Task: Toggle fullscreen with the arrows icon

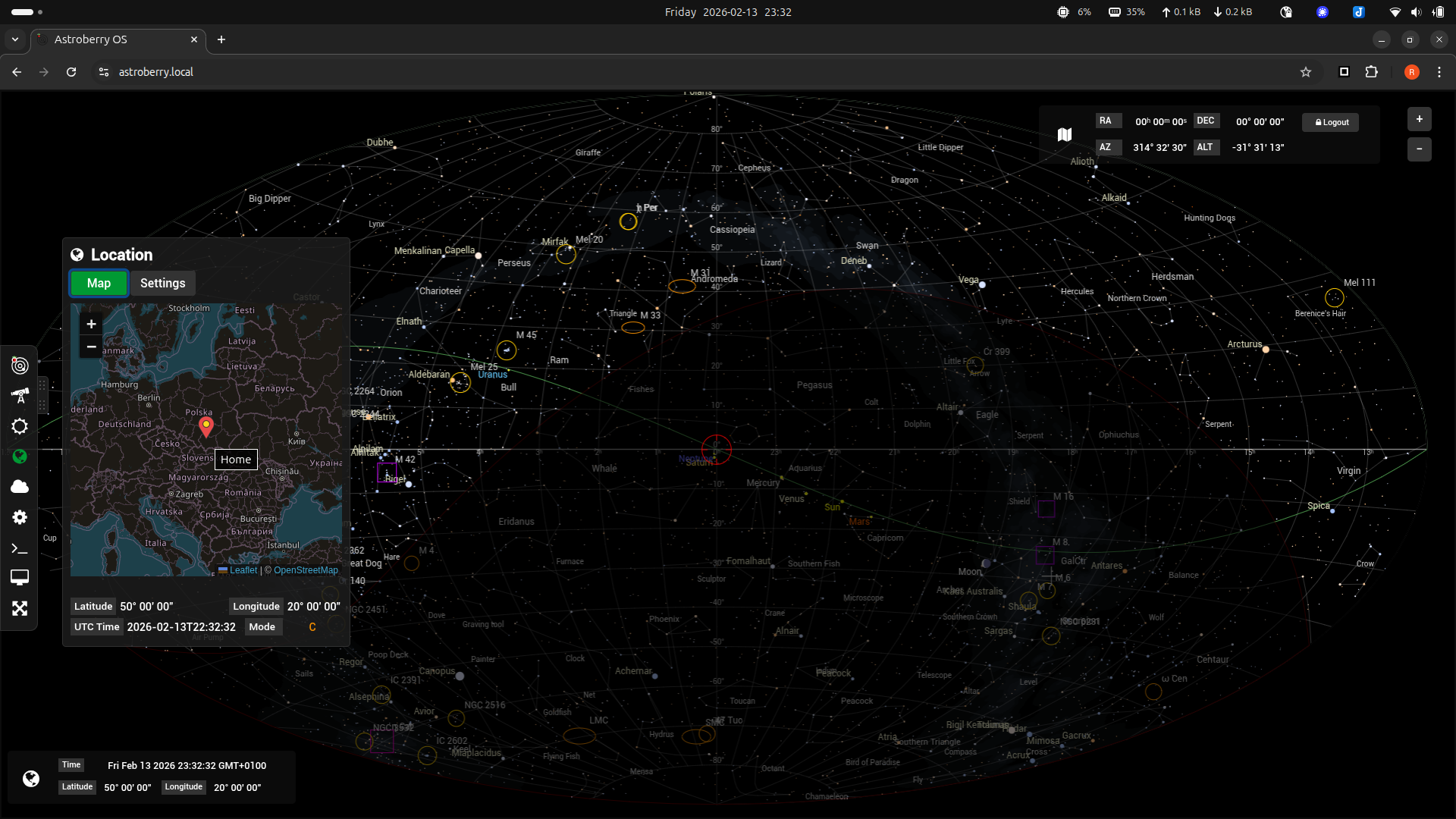Action: tap(20, 609)
